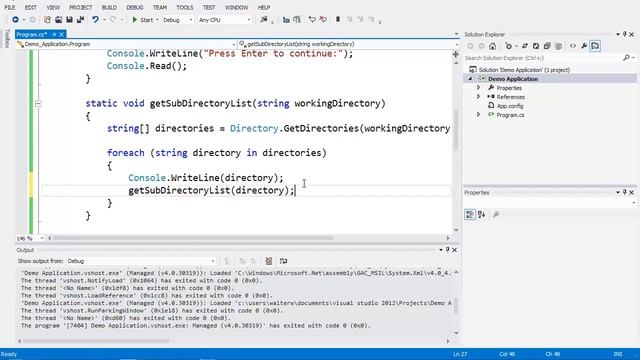The height and width of the screenshot is (360, 640).
Task: Click the Redo arrow icon
Action: coord(113,20)
